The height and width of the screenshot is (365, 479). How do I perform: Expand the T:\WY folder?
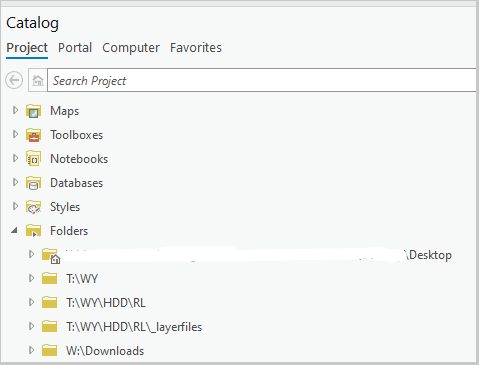click(x=31, y=278)
